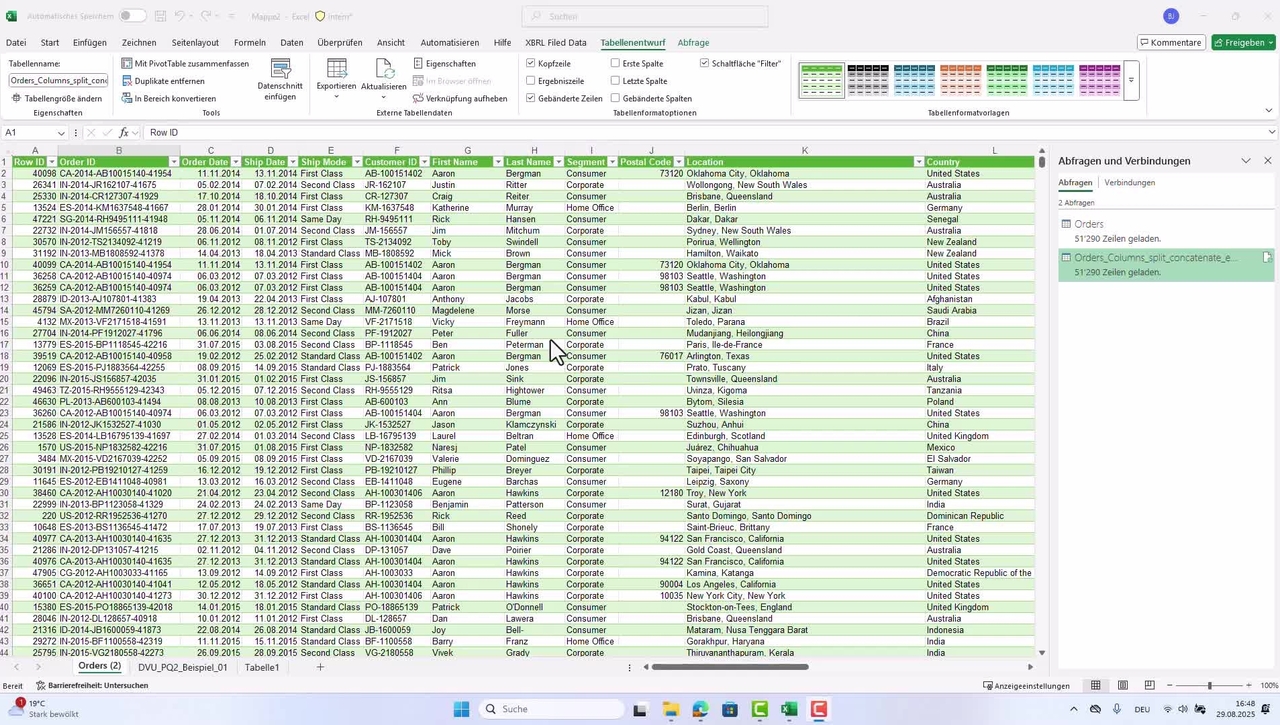1280x725 pixels.
Task: Open task pane options chevron
Action: [1246, 160]
